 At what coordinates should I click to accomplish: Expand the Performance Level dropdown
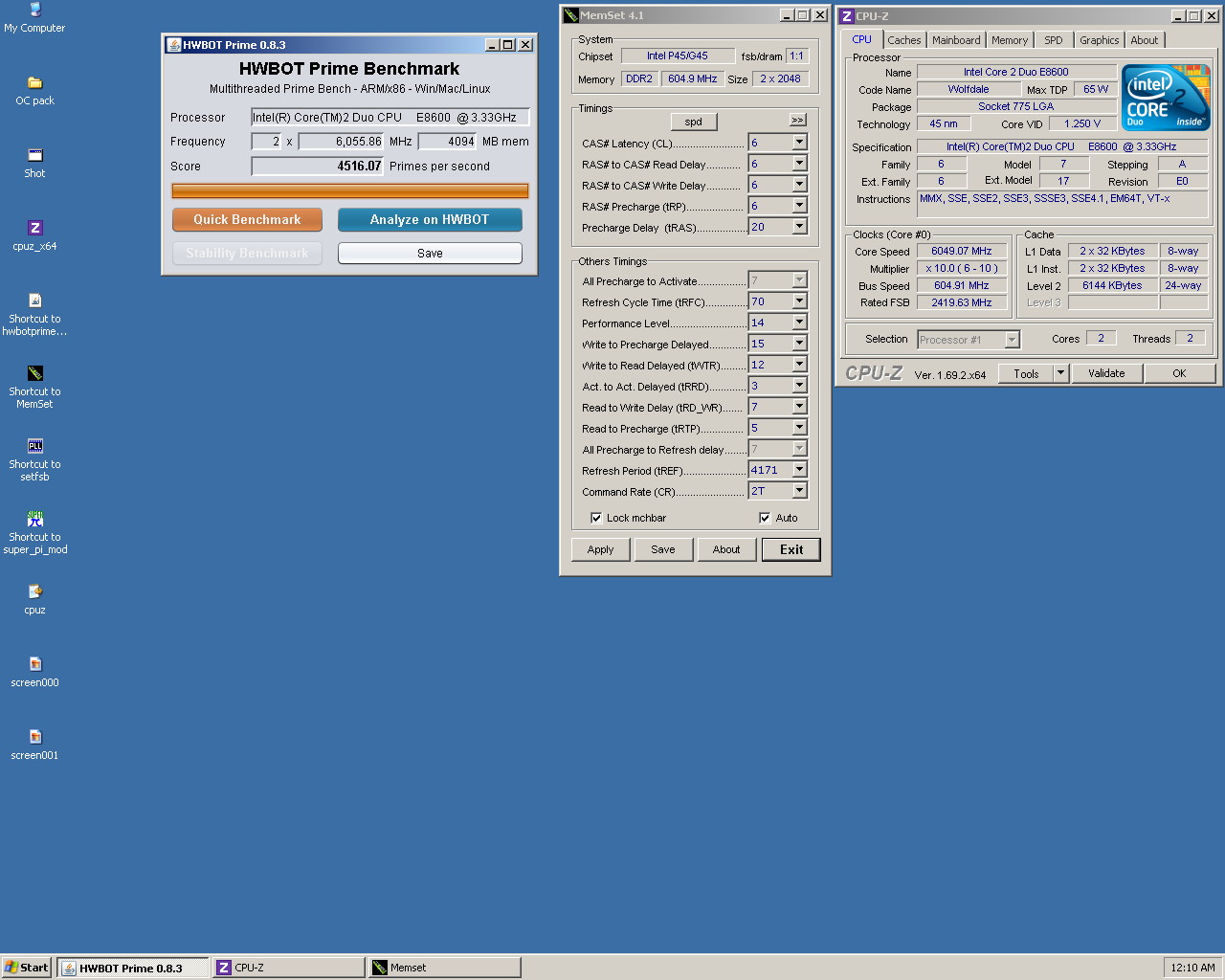click(x=799, y=323)
